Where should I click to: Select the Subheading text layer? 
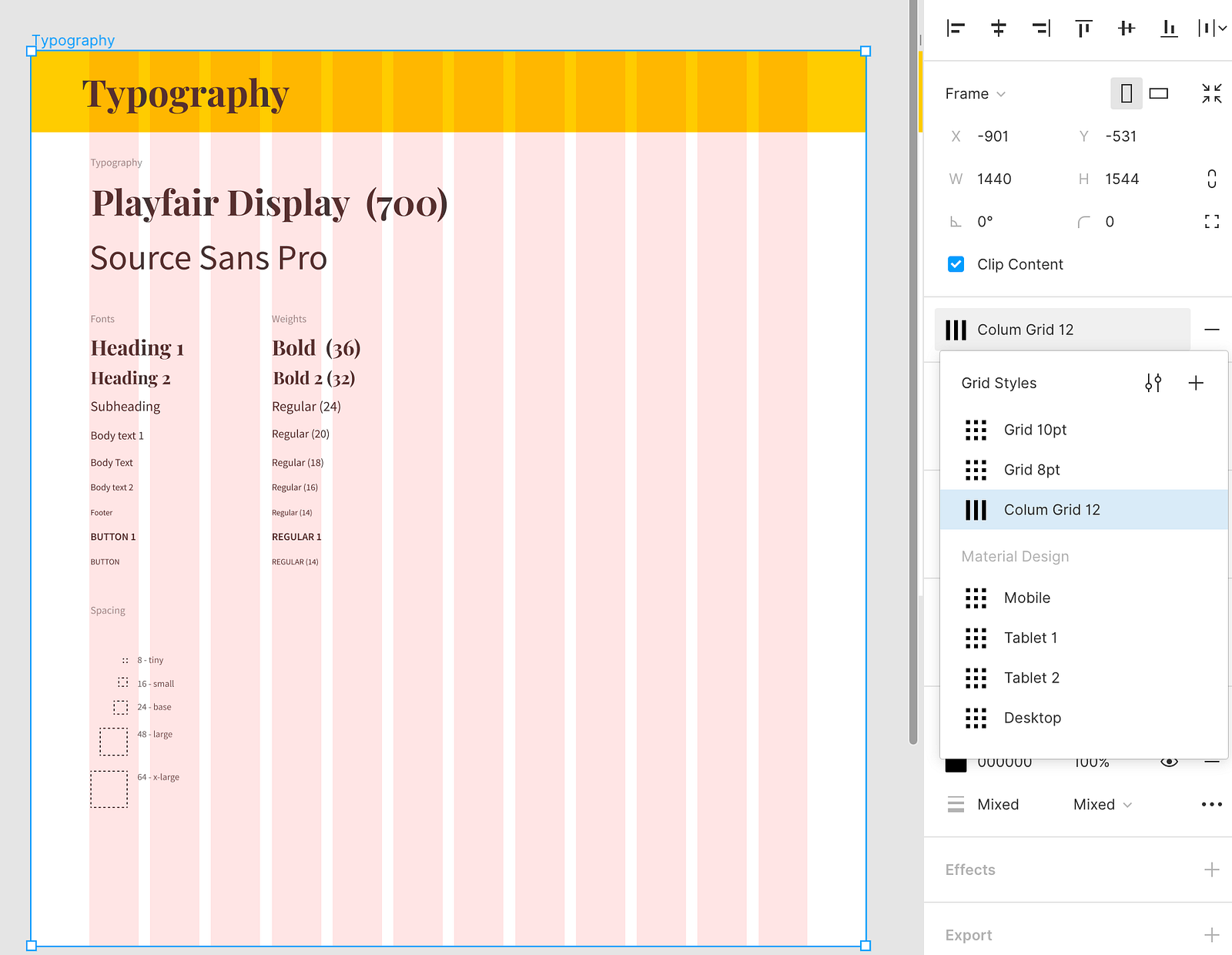126,407
